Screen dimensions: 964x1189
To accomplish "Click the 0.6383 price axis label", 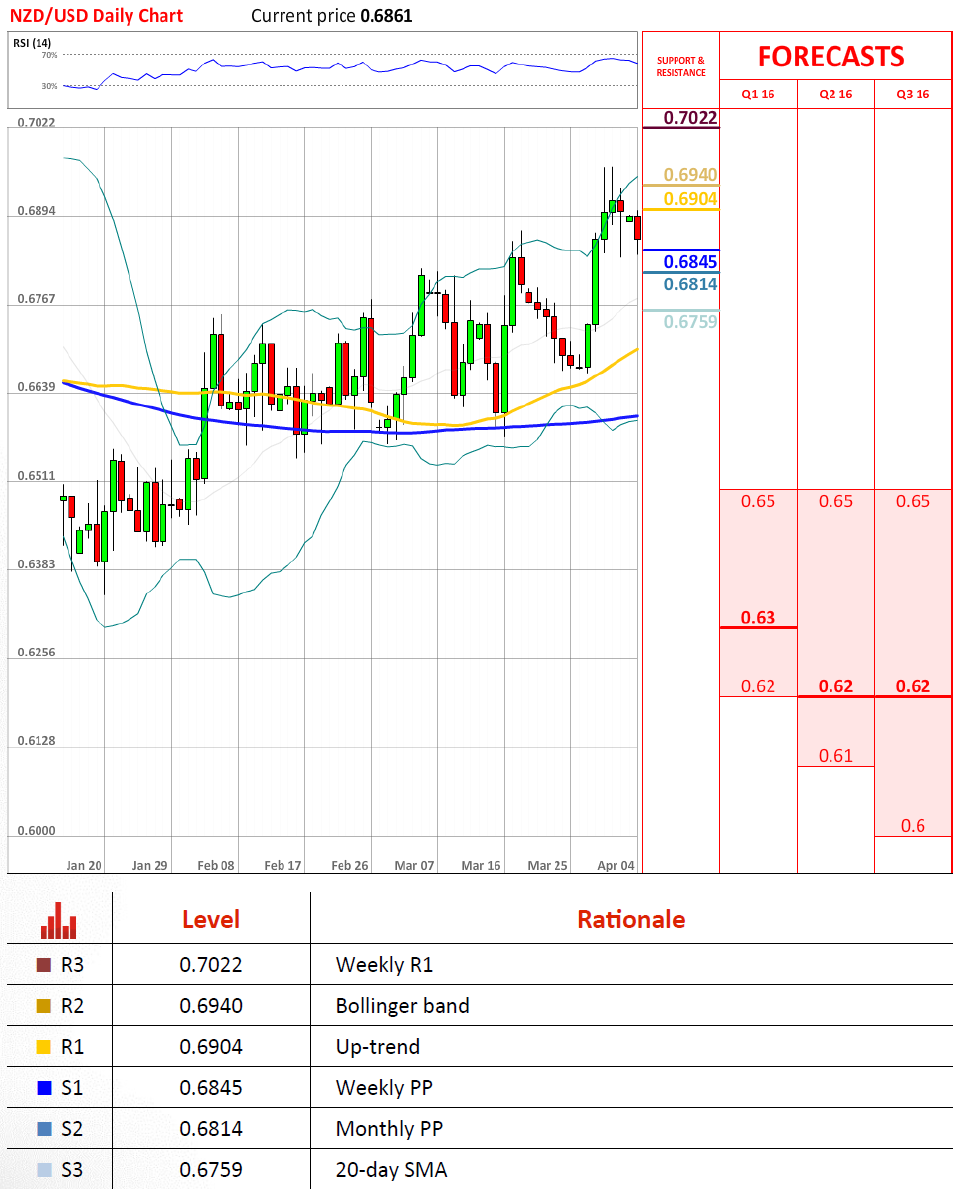I will tap(36, 564).
